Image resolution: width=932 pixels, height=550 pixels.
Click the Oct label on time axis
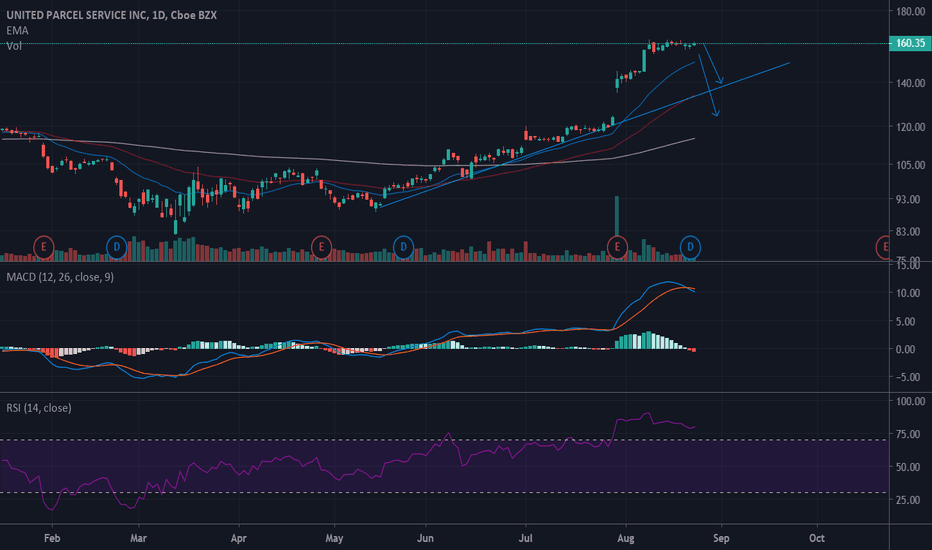pos(817,538)
